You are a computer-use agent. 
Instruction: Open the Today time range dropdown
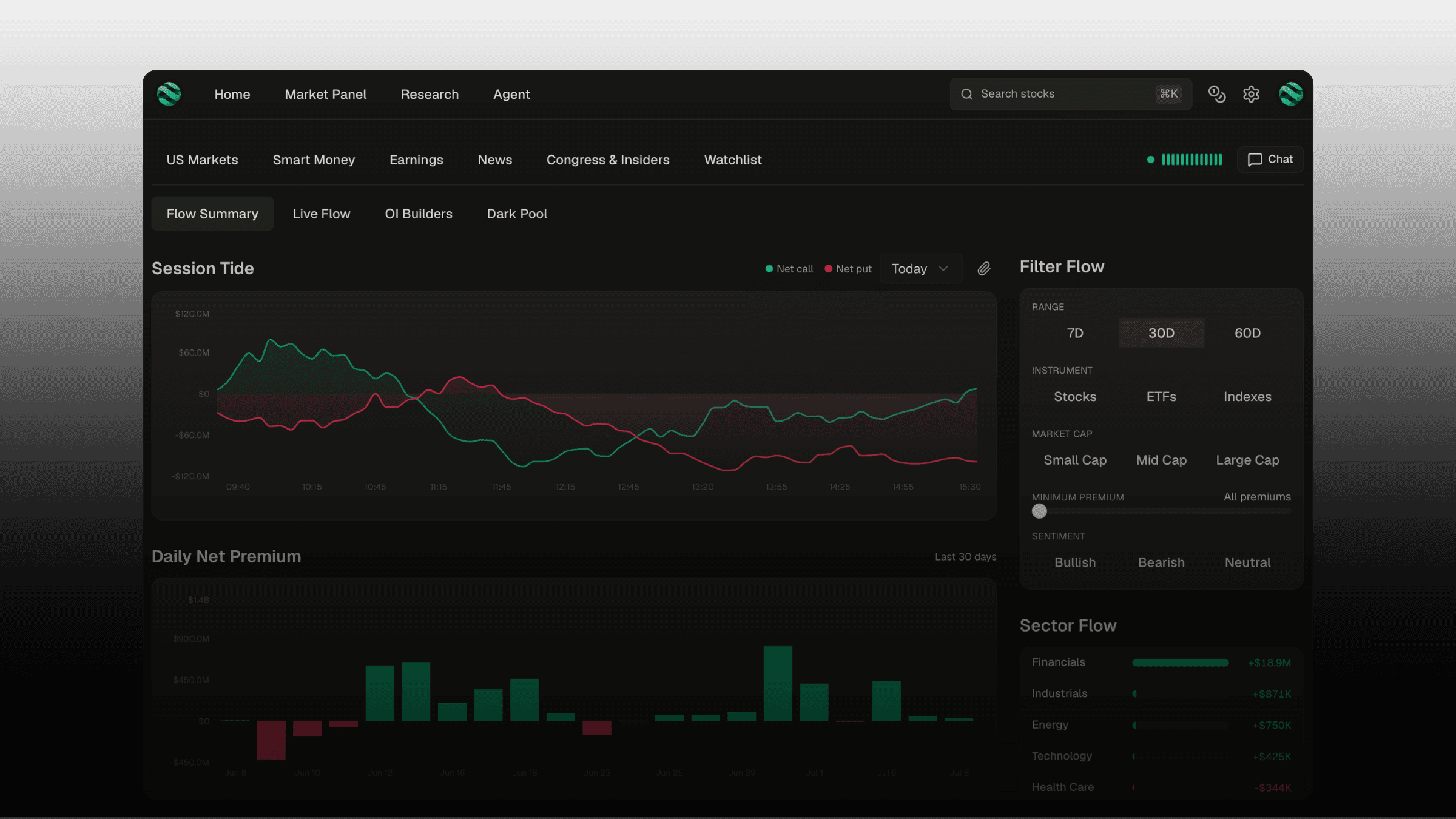(x=920, y=269)
